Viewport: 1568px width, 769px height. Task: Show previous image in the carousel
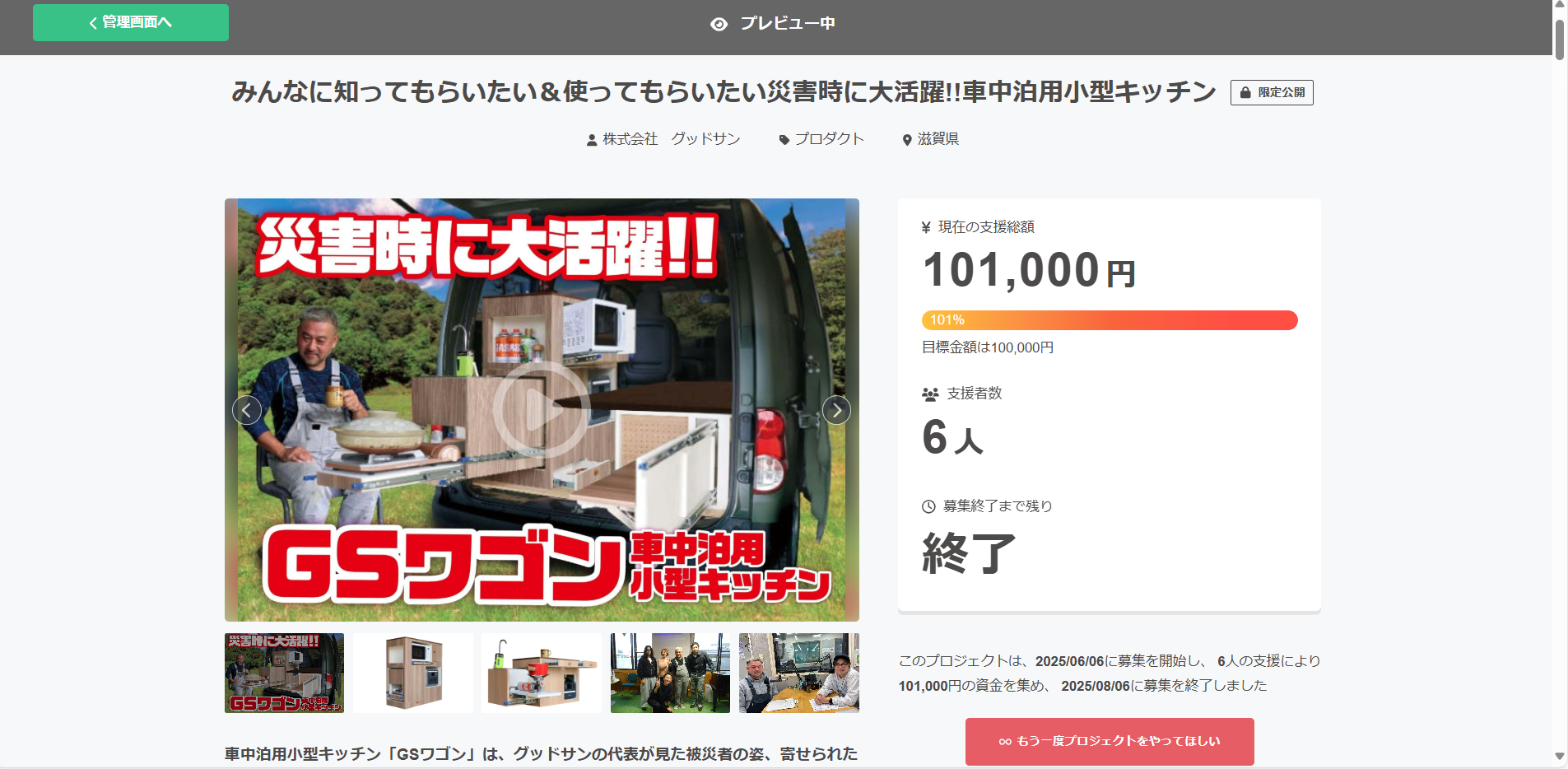tap(247, 410)
